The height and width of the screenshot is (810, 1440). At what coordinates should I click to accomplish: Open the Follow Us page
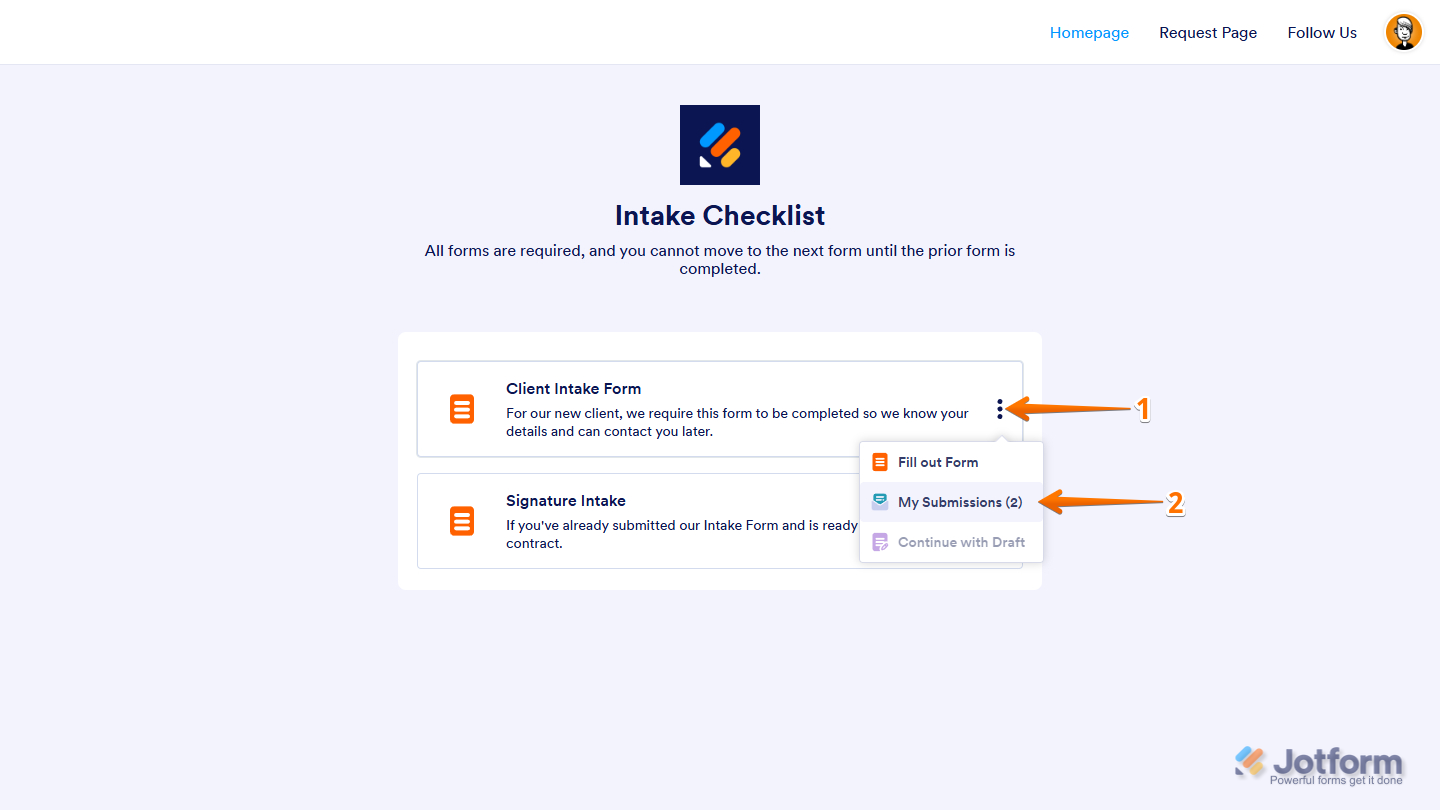pos(1322,32)
